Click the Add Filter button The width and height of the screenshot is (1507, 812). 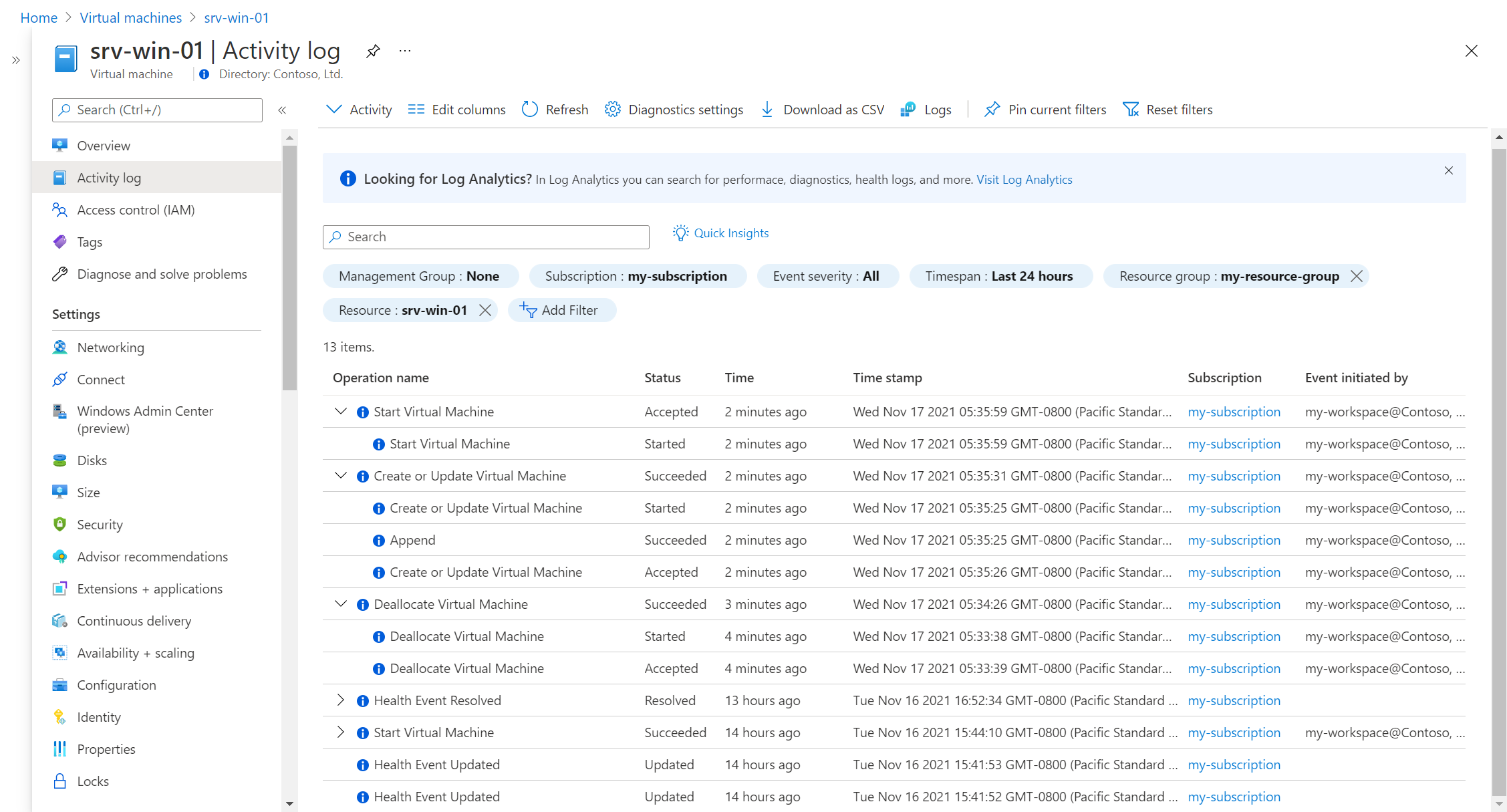pyautogui.click(x=561, y=310)
